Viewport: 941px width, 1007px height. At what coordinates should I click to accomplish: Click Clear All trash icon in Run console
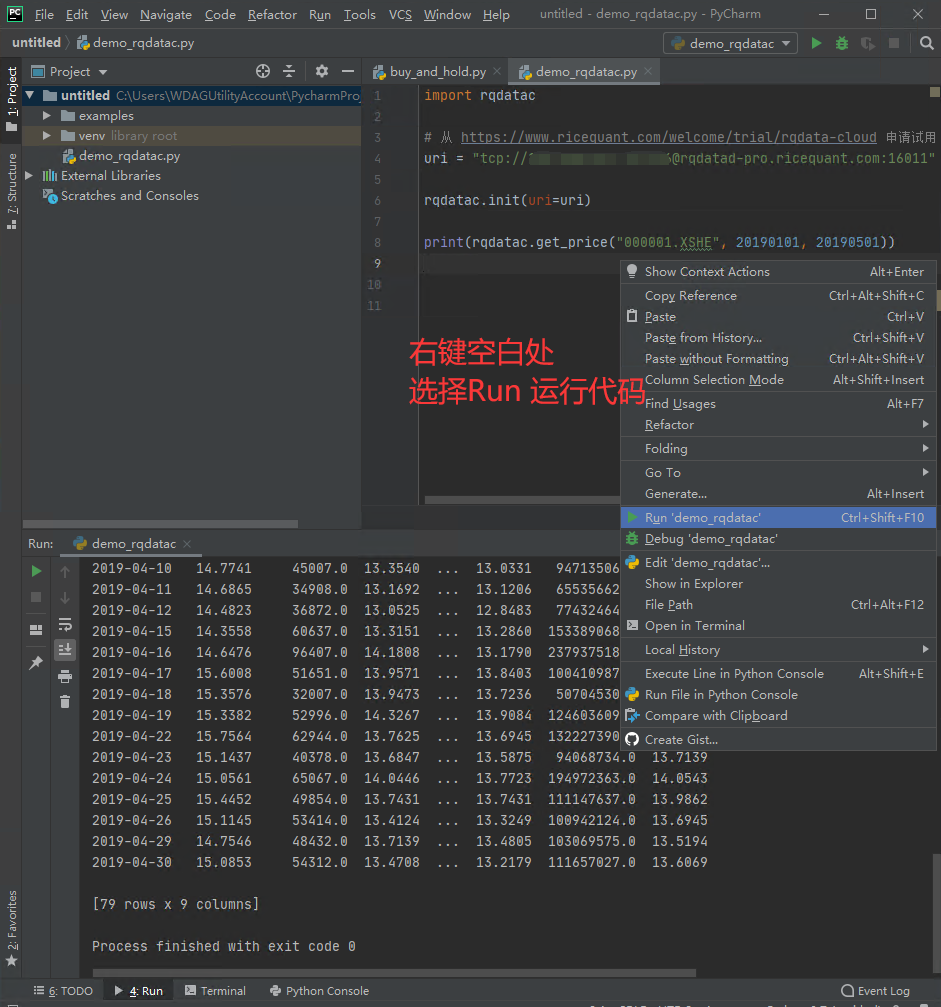tap(65, 702)
